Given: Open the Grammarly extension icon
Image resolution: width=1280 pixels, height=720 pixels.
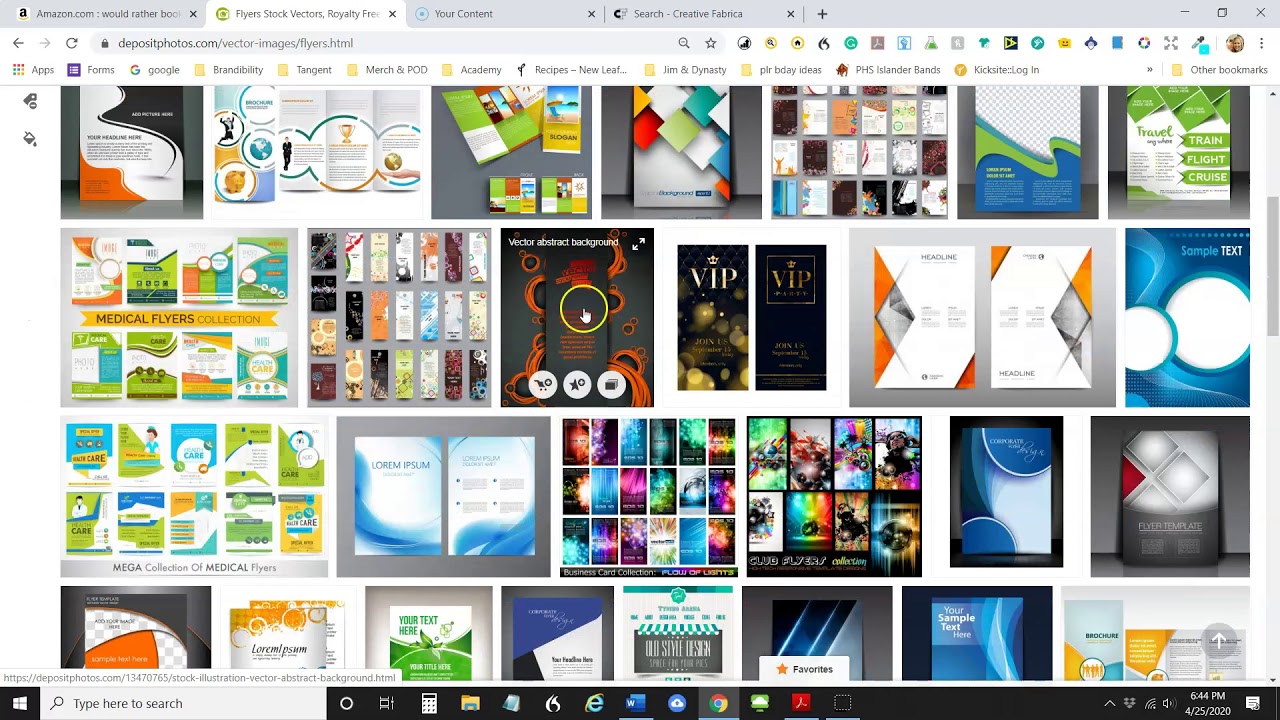Looking at the screenshot, I should coord(851,43).
